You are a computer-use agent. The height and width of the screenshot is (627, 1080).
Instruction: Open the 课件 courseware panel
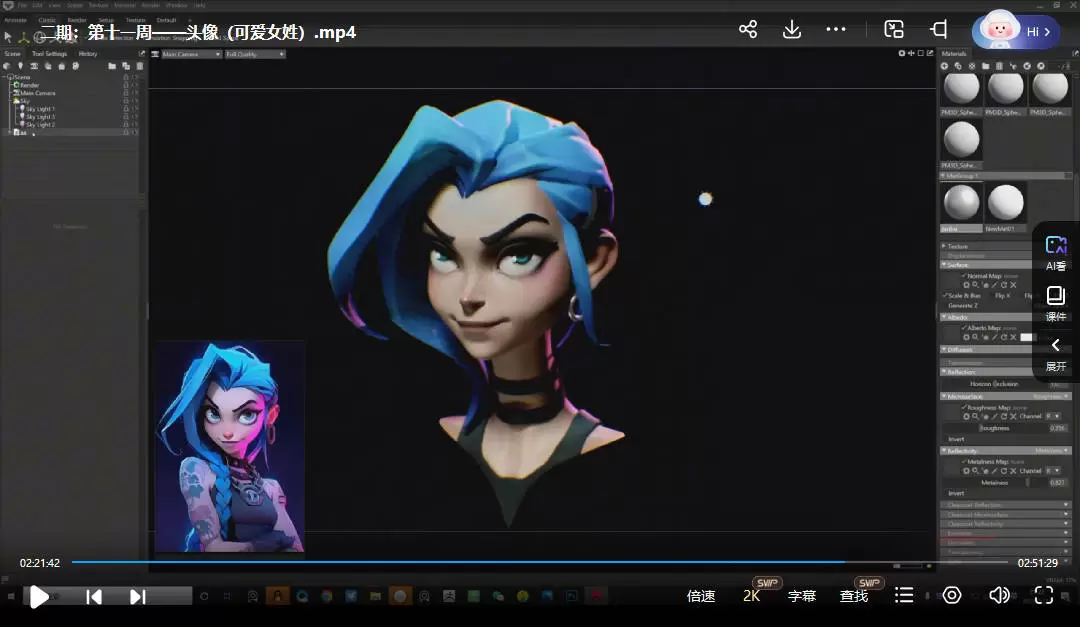pyautogui.click(x=1056, y=304)
